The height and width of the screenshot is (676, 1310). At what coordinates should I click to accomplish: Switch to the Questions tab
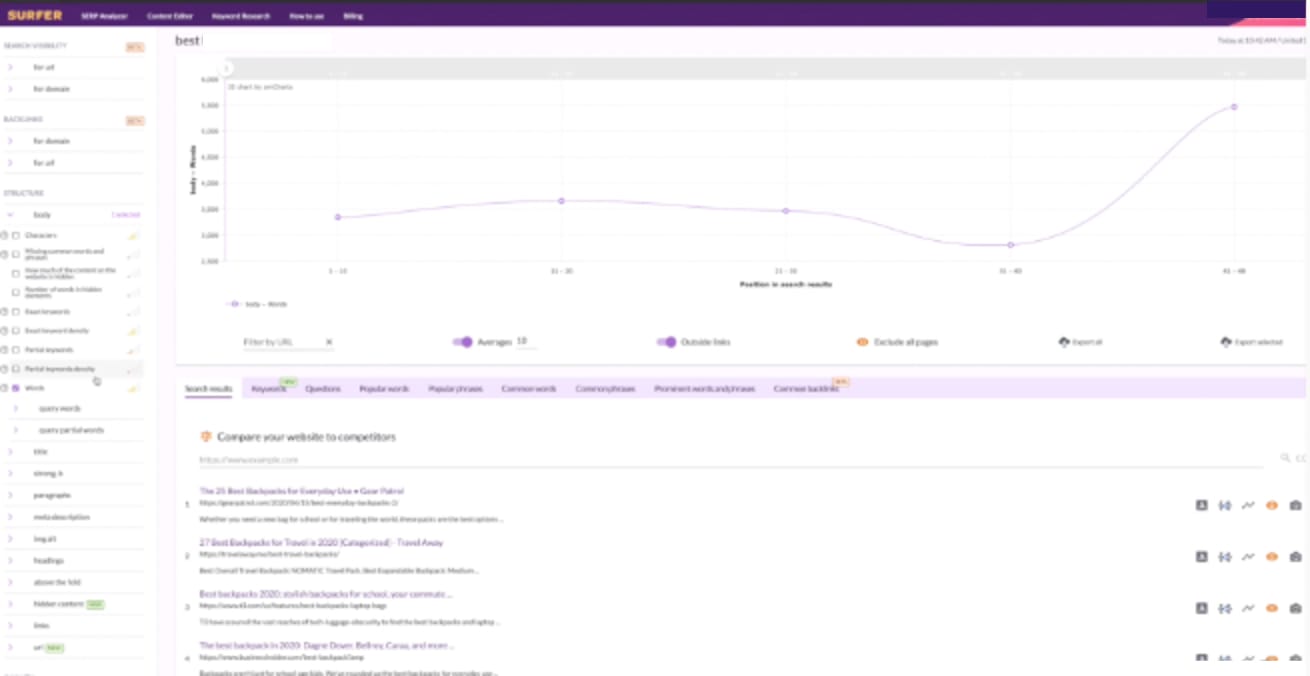pyautogui.click(x=322, y=388)
